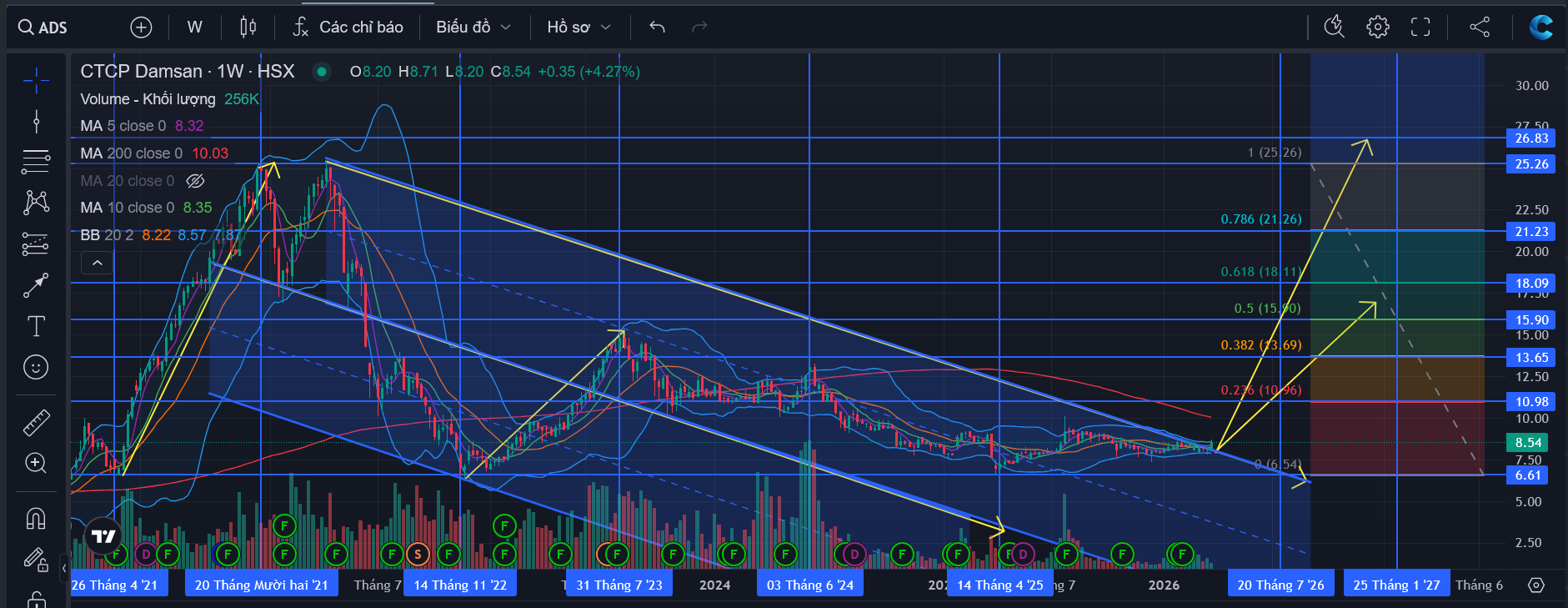Screen dimensions: 1568x608
Task: Open chart settings gear in top toolbar
Action: click(x=1378, y=28)
